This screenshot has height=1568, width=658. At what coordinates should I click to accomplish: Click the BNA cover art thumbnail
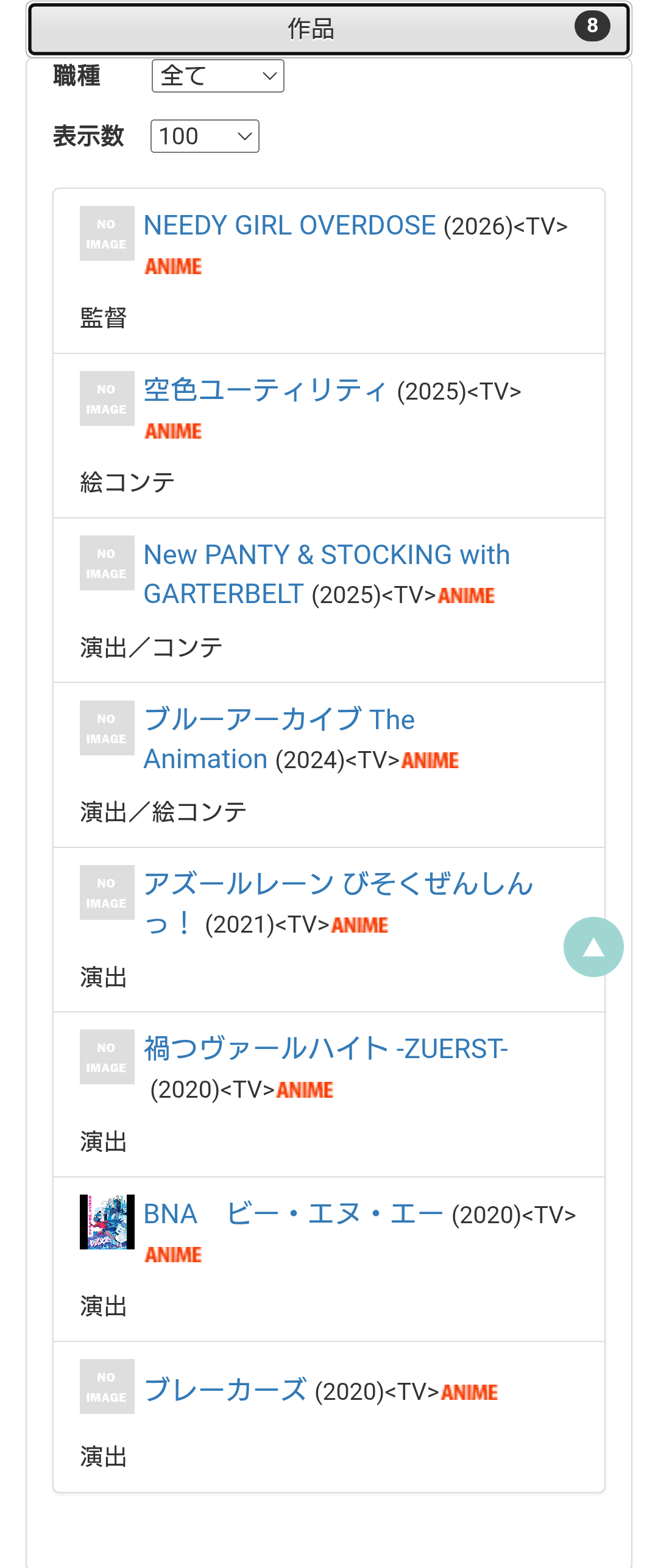[107, 1221]
